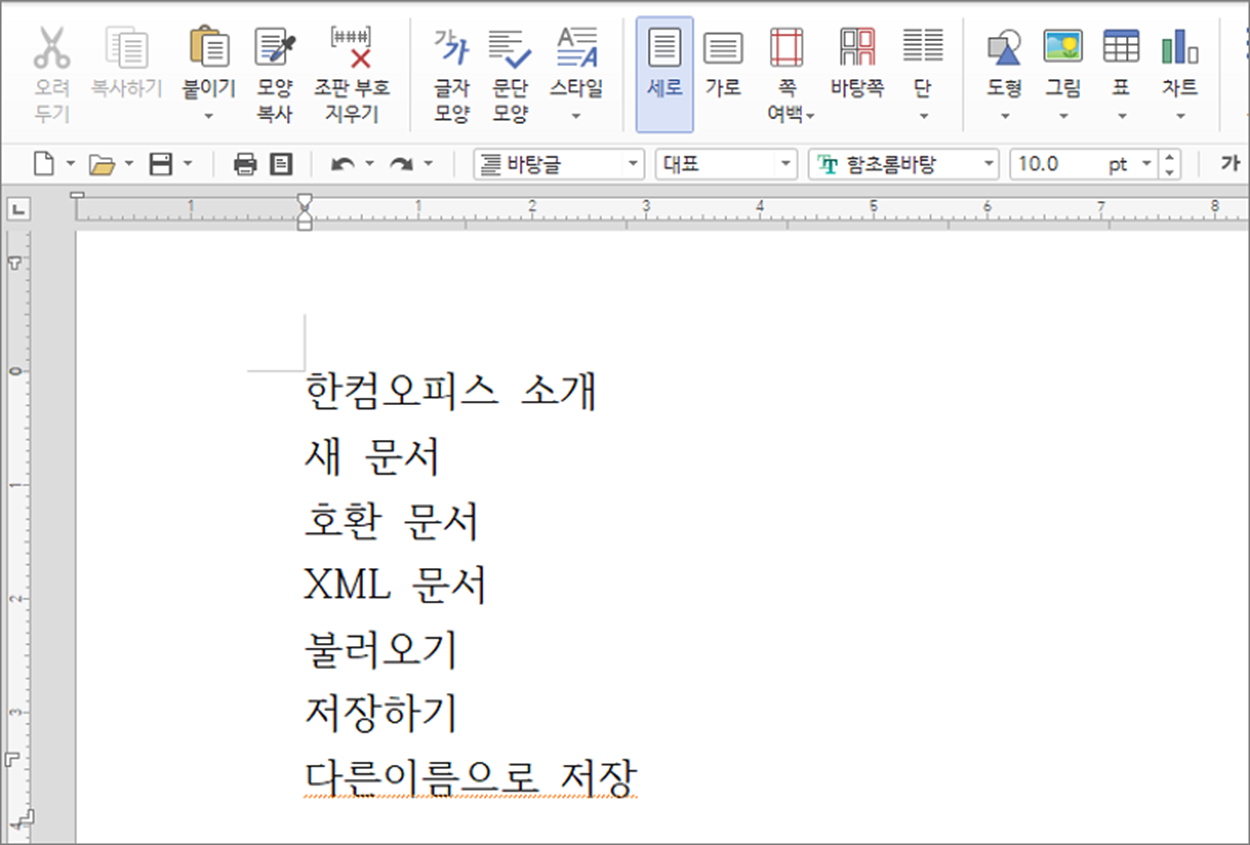Expand the Shapes (도형) dropdown arrow
Viewport: 1250px width, 845px height.
[x=1004, y=116]
